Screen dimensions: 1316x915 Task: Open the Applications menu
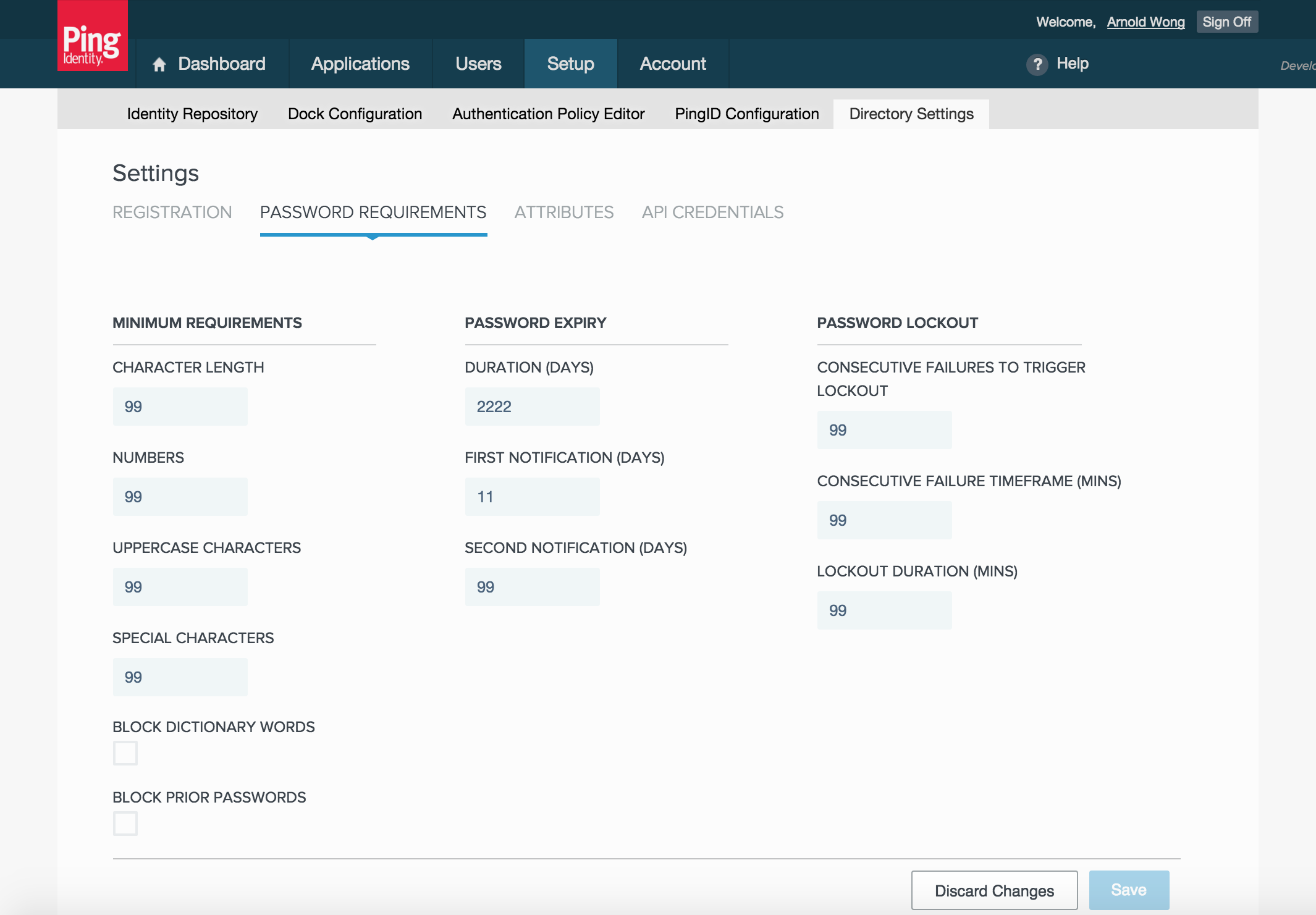click(x=360, y=64)
